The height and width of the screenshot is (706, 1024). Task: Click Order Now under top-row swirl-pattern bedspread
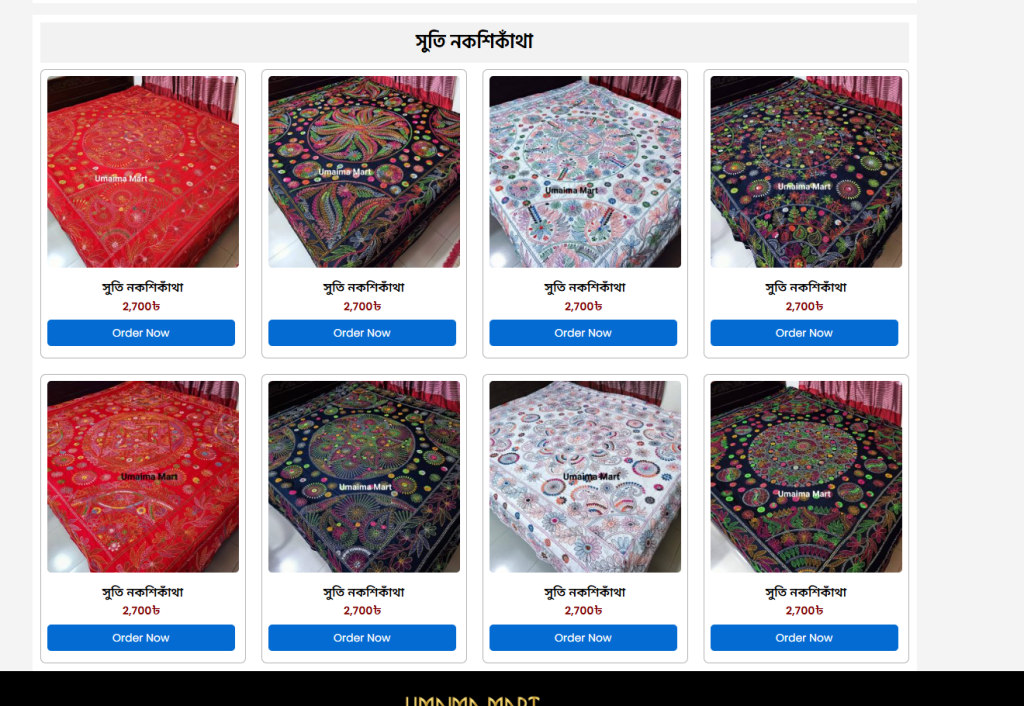pyautogui.click(x=362, y=332)
